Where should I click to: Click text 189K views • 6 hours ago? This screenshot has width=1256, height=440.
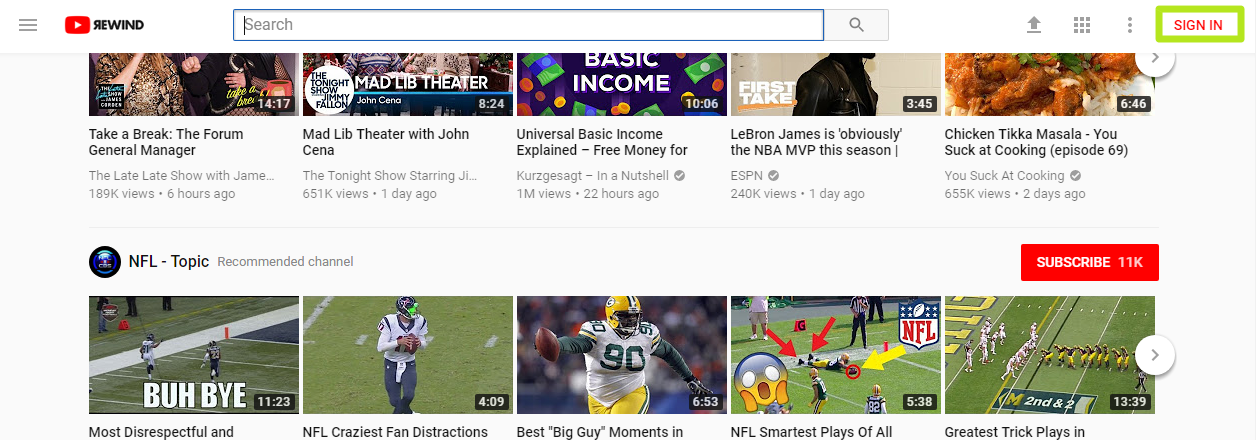(x=162, y=194)
